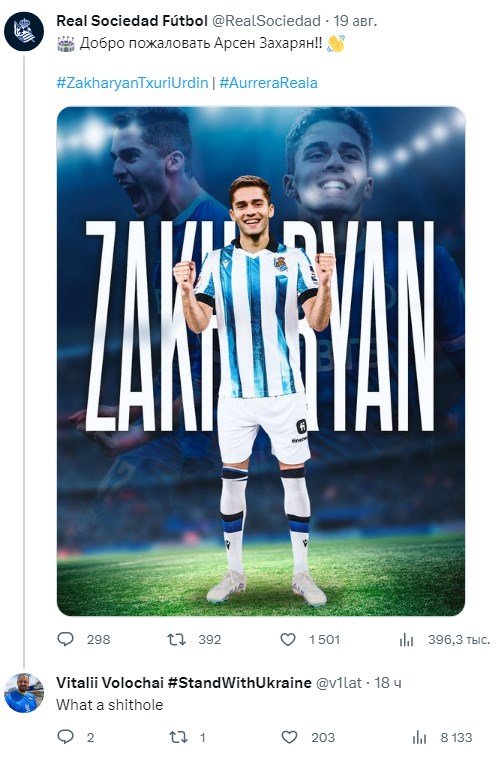Like the Zakharyan welcome tweet
Image resolution: width=498 pixels, height=757 pixels.
tap(288, 640)
